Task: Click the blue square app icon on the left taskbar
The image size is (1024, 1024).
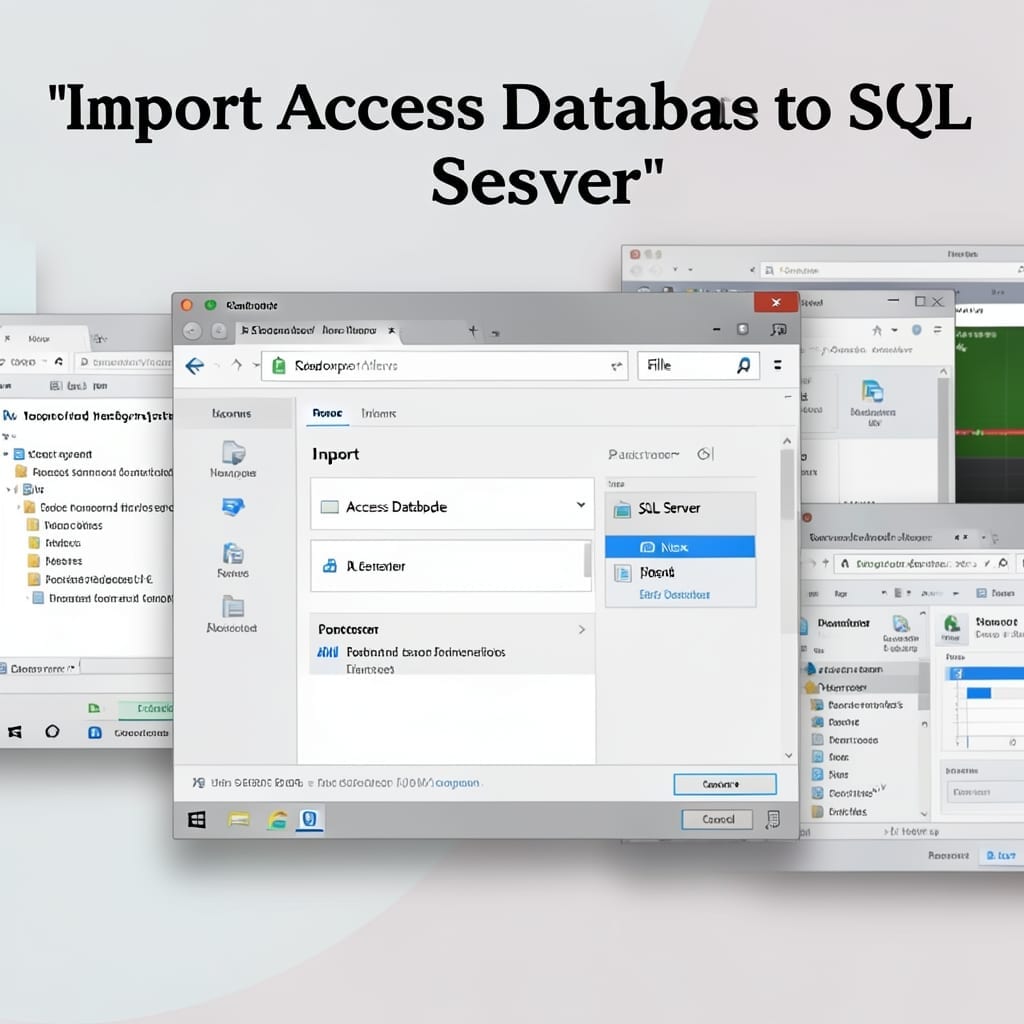Action: (x=95, y=733)
